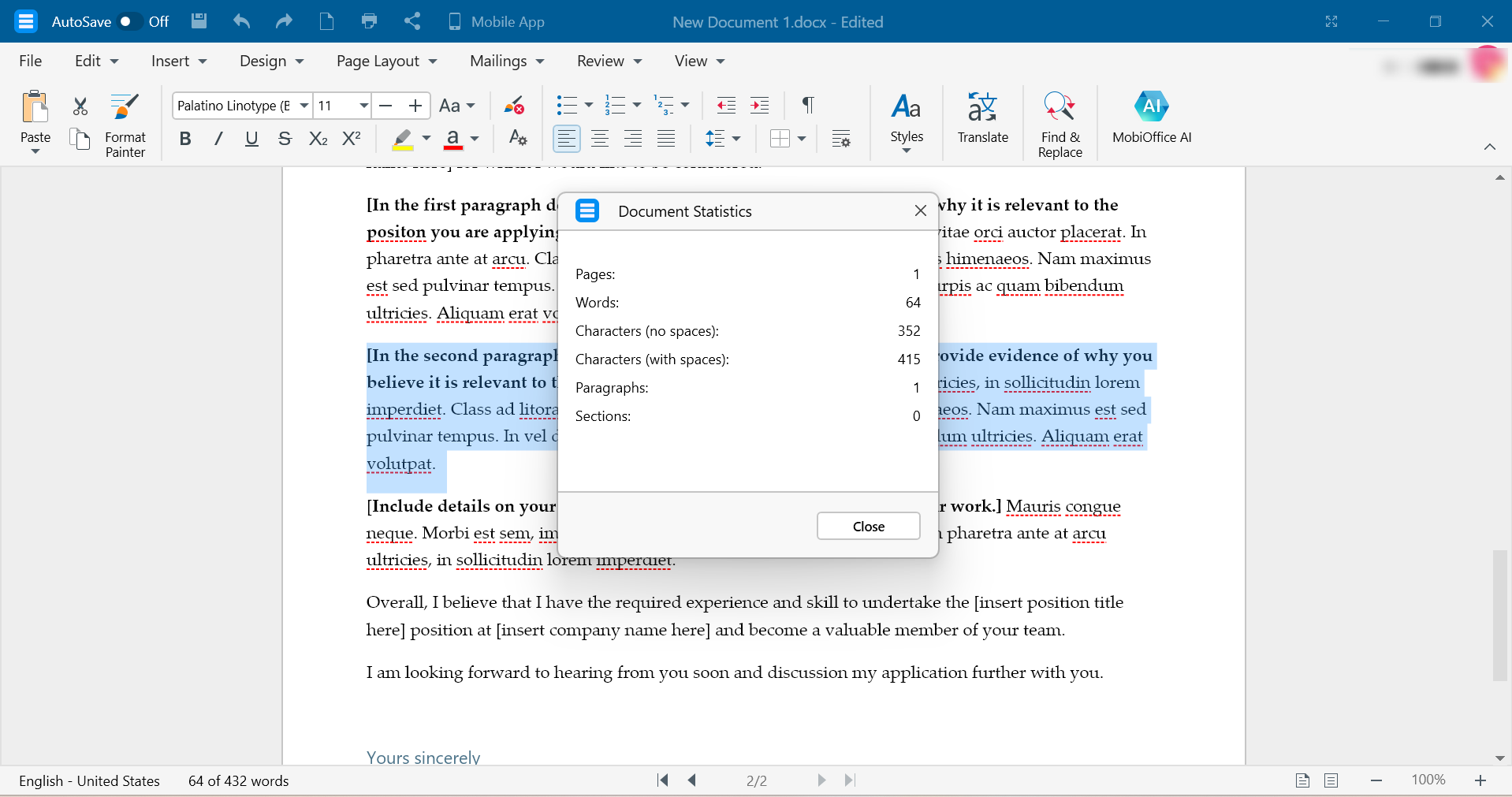Toggle AutoSave switch on
Viewport: 1512px width, 797px height.
129,21
